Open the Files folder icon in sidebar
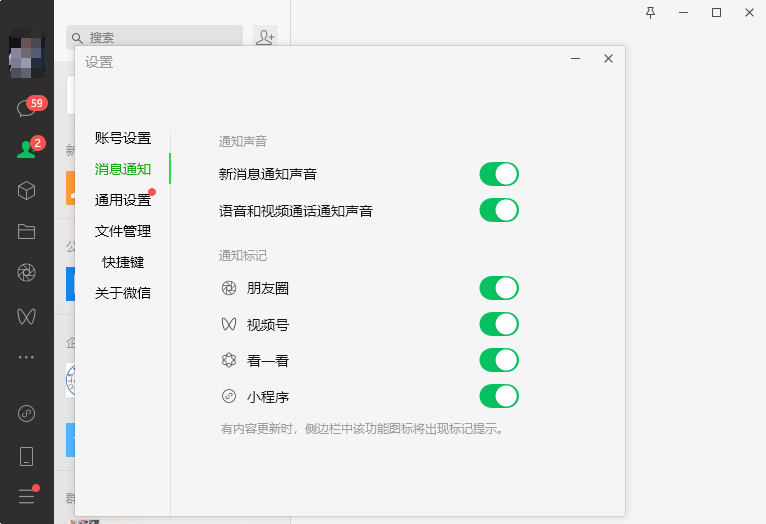 [x=27, y=231]
